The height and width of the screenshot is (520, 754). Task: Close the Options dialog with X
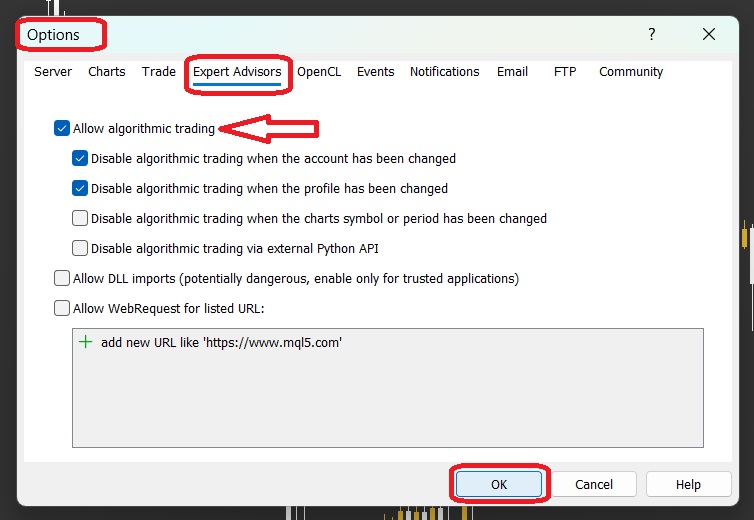point(709,34)
